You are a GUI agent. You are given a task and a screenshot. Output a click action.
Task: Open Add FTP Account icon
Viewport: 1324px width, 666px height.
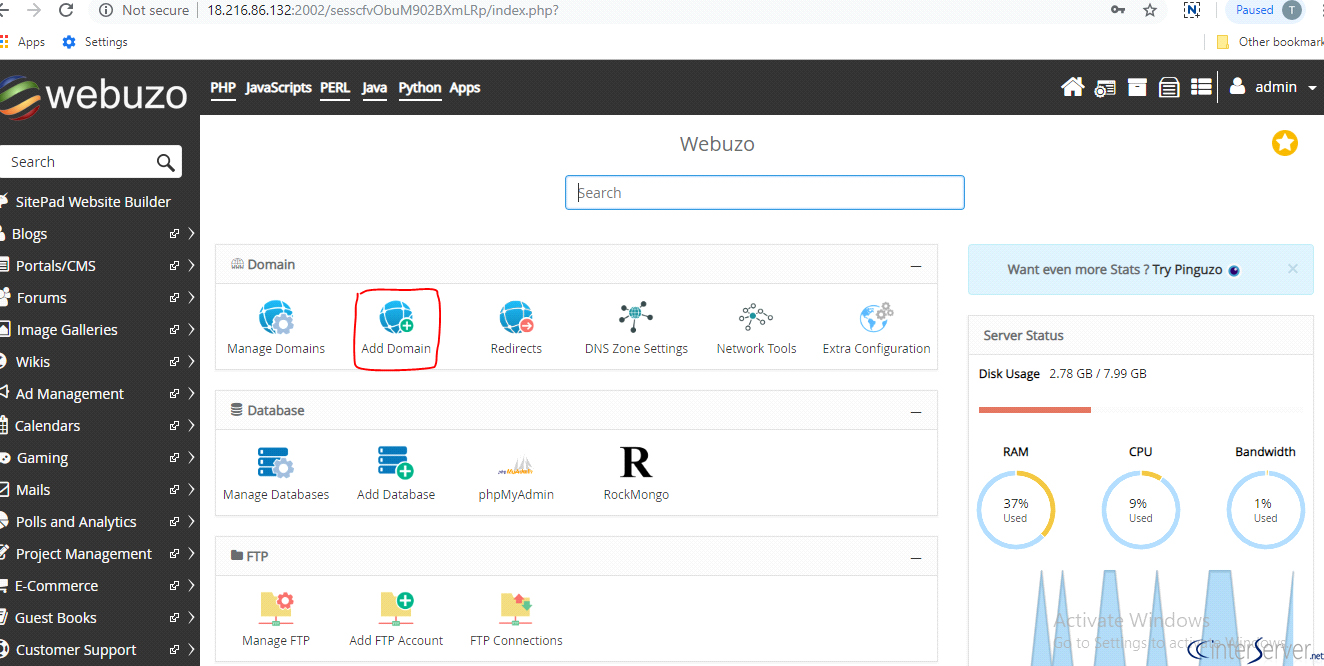tap(396, 608)
